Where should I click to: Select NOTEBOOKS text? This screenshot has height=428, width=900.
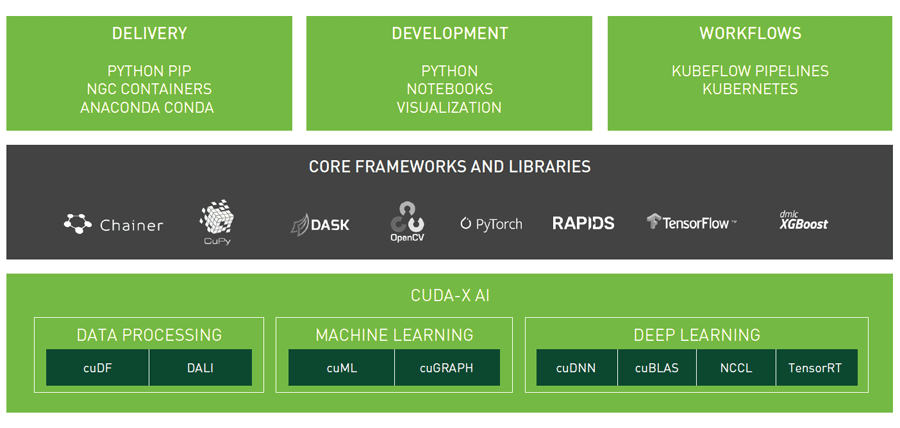pyautogui.click(x=449, y=89)
